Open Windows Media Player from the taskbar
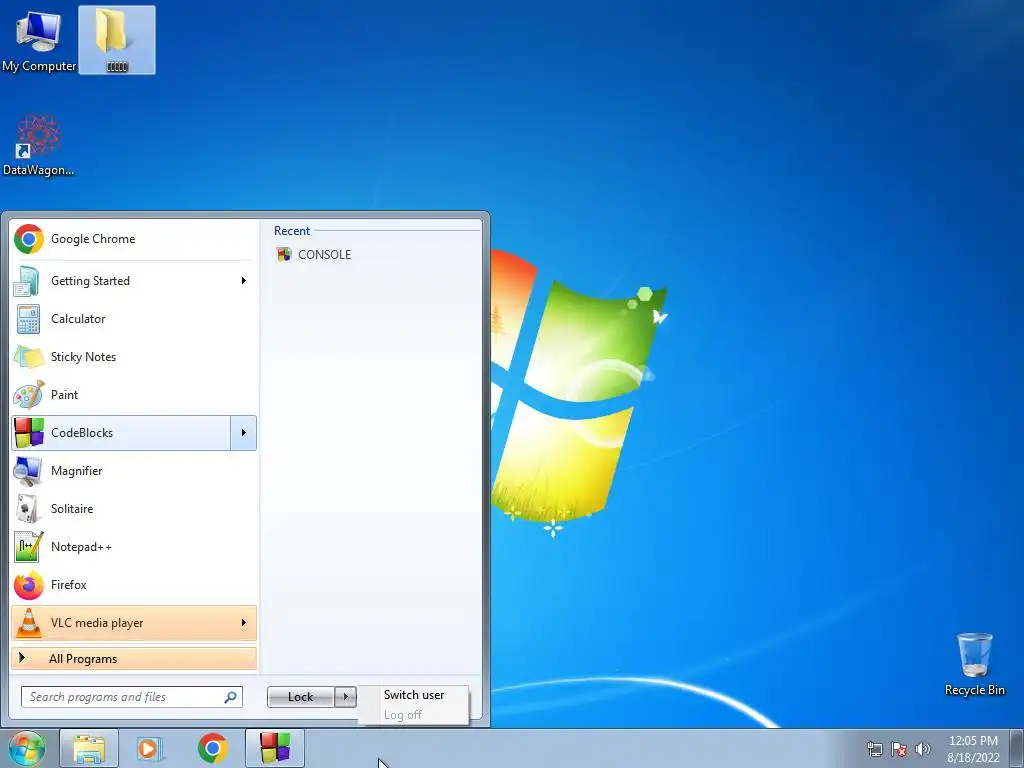The image size is (1024, 768). click(x=150, y=748)
